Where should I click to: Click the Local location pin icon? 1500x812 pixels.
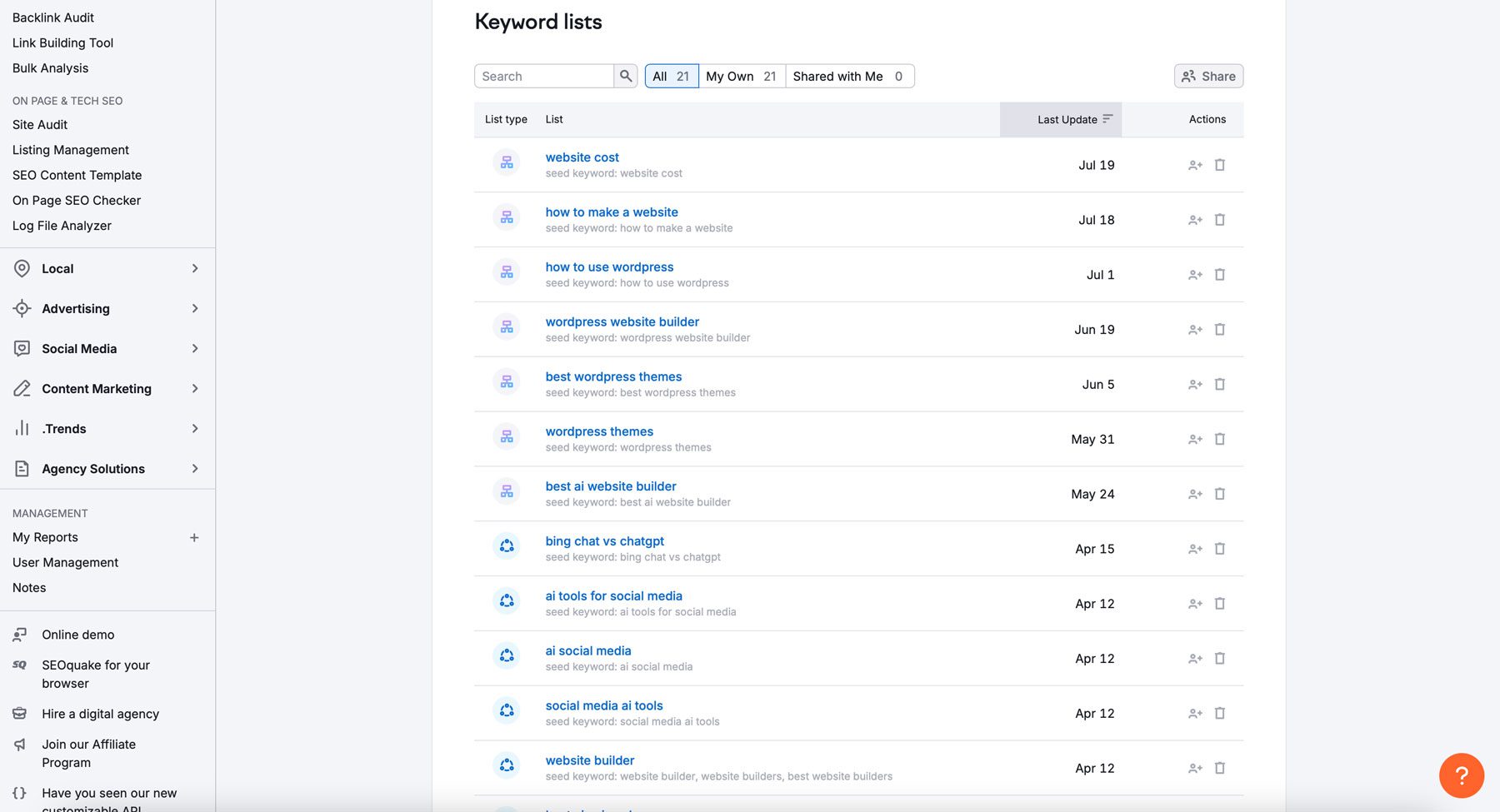pyautogui.click(x=22, y=268)
